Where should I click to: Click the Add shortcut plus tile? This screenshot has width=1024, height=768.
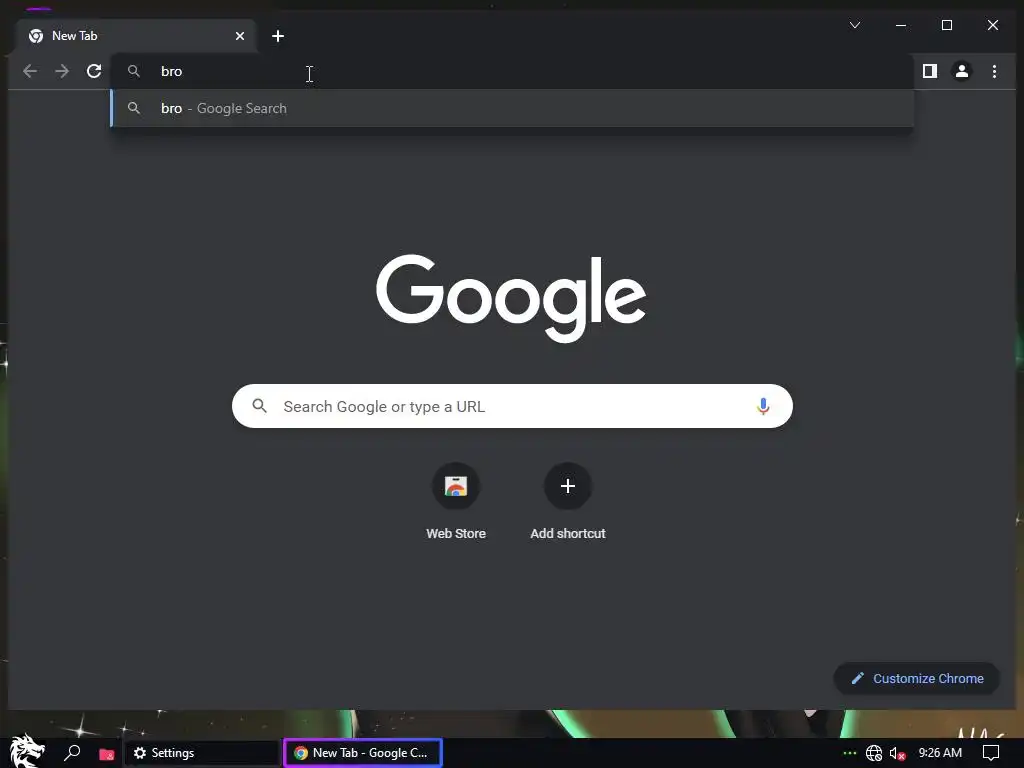[x=568, y=487]
